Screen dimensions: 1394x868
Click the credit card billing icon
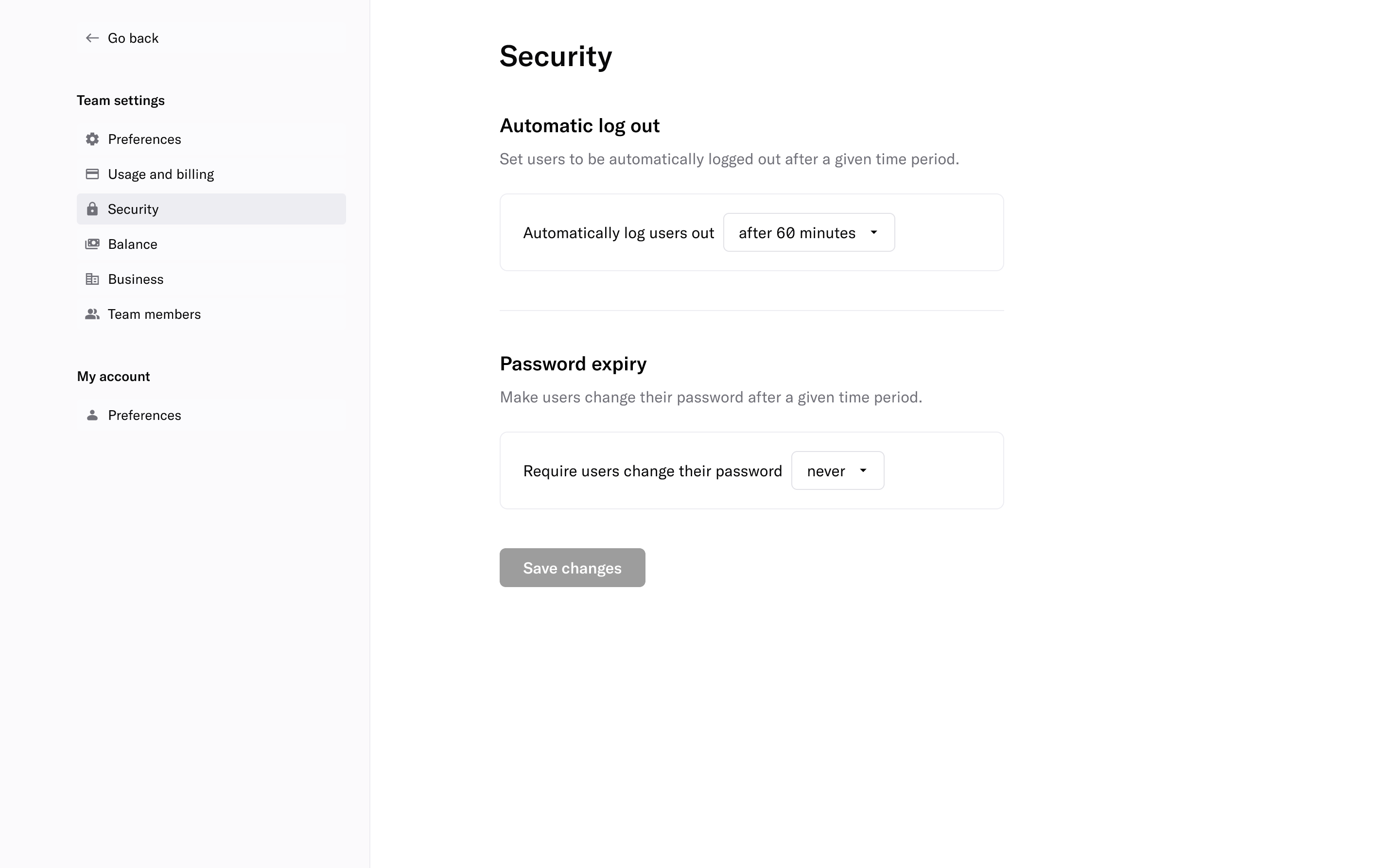coord(92,174)
